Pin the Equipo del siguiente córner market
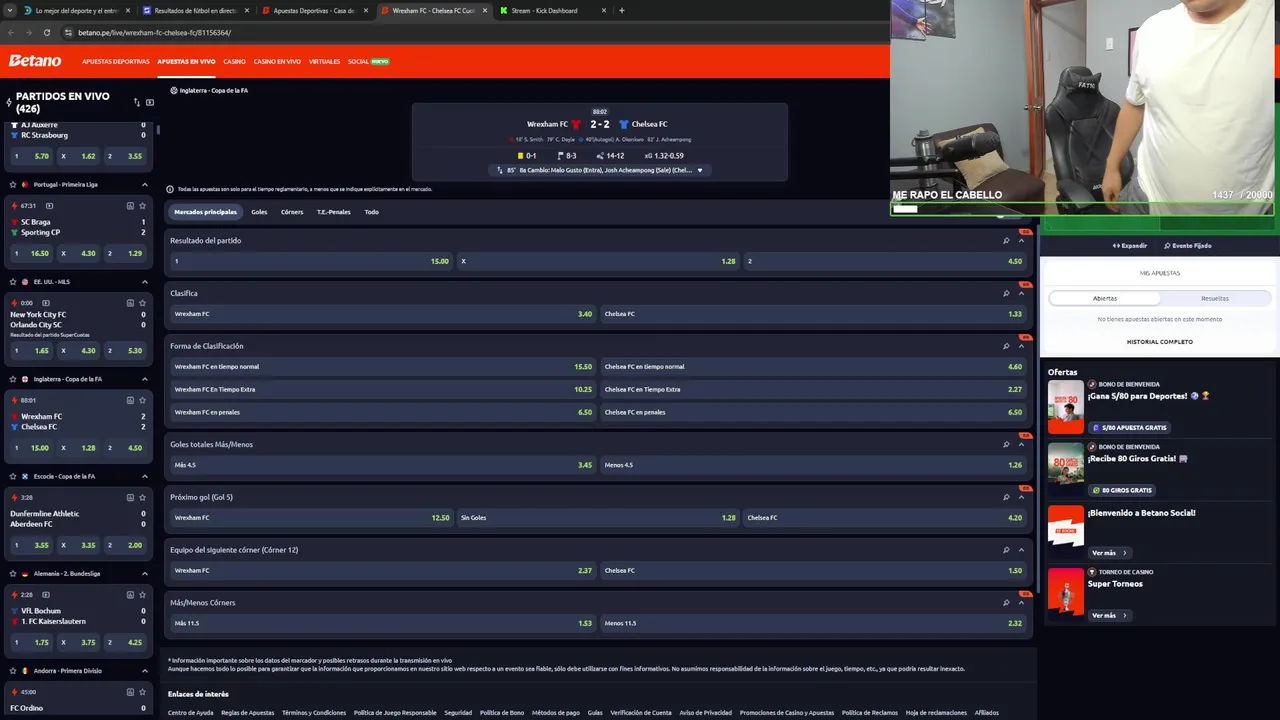 [x=1006, y=550]
